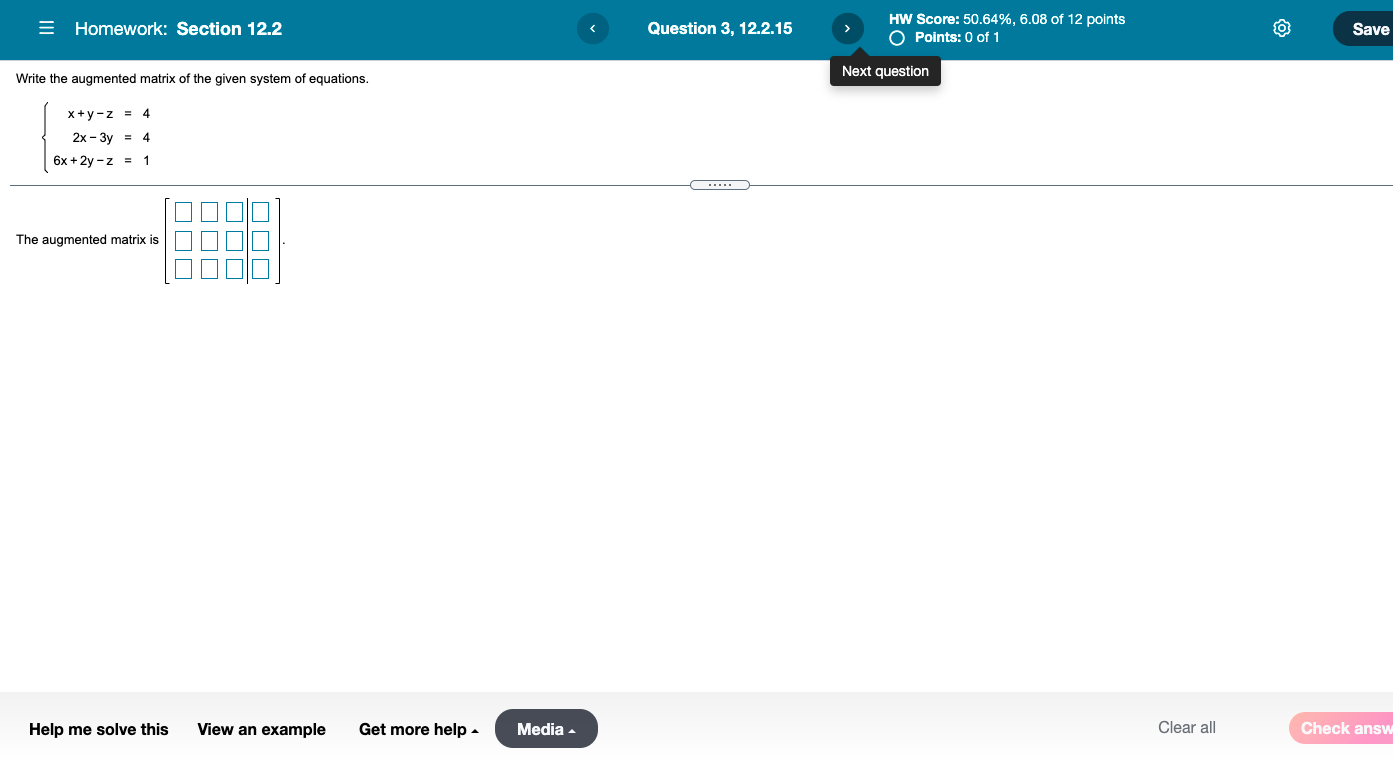Advance with the next question arrow
Image resolution: width=1393 pixels, height=764 pixels.
click(847, 29)
